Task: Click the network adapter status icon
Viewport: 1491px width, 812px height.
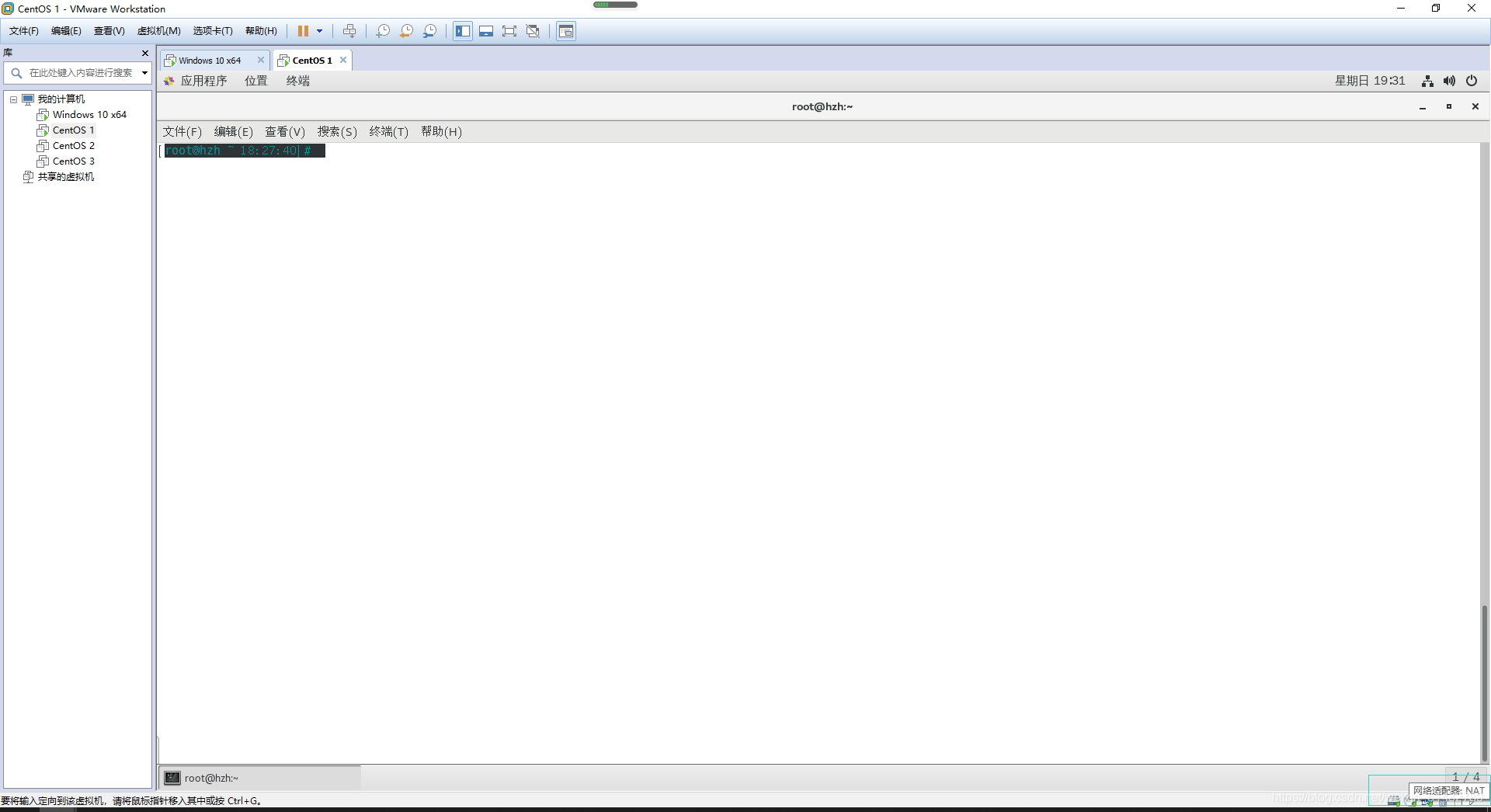Action: pyautogui.click(x=1427, y=802)
